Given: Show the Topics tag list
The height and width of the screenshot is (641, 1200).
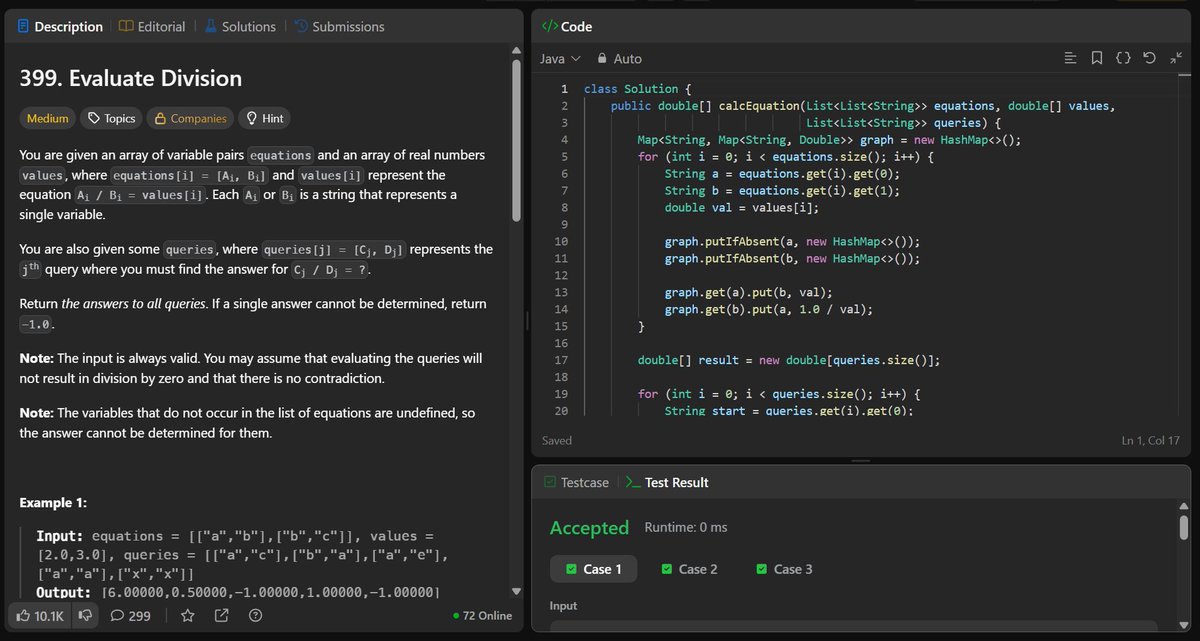Looking at the screenshot, I should pos(112,118).
